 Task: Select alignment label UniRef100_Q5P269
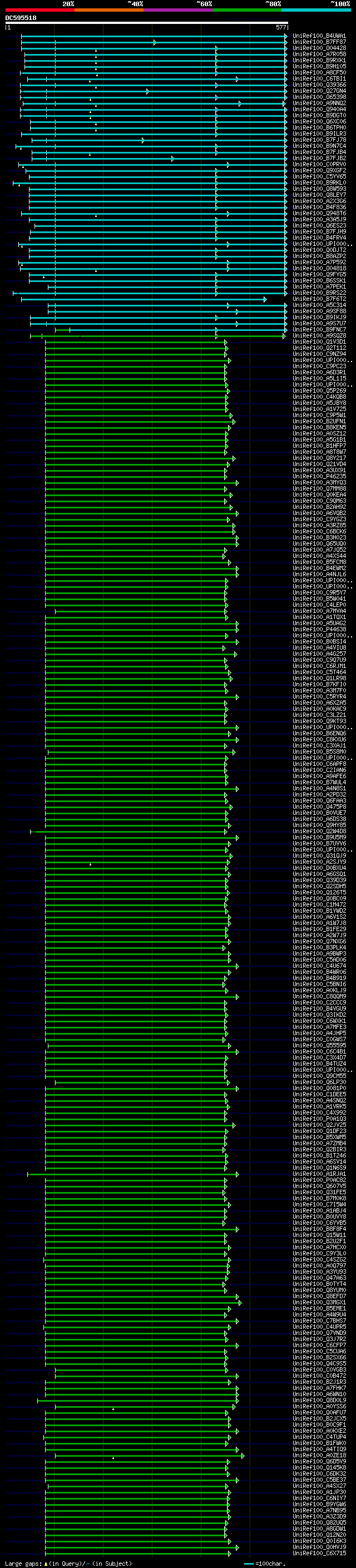coord(319,391)
